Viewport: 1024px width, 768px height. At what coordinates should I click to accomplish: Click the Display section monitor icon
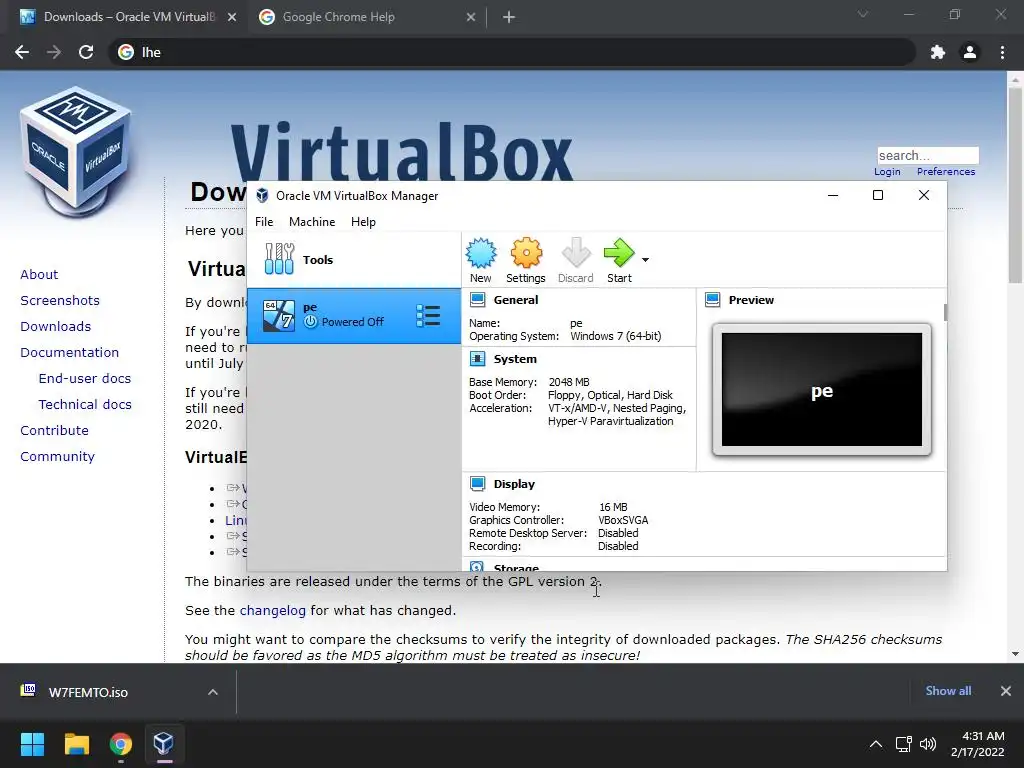[x=477, y=484]
